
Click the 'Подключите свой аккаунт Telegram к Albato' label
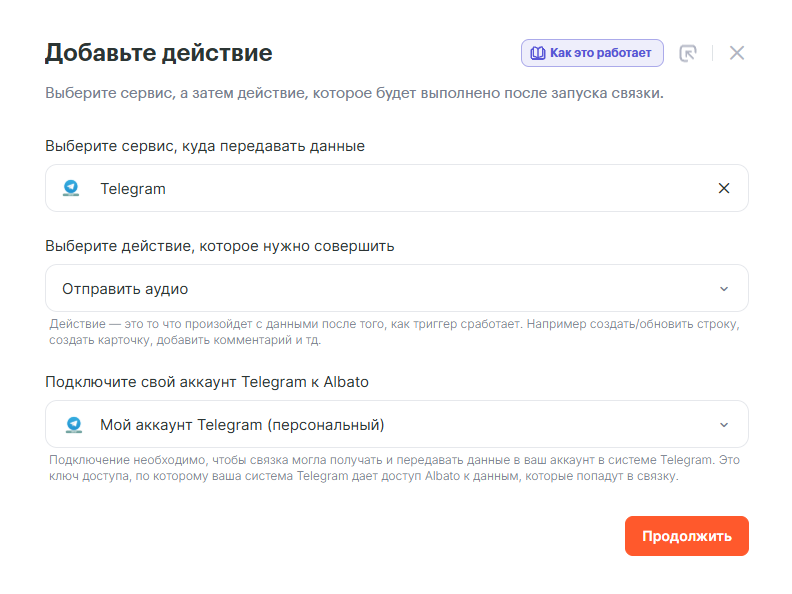tap(213, 382)
